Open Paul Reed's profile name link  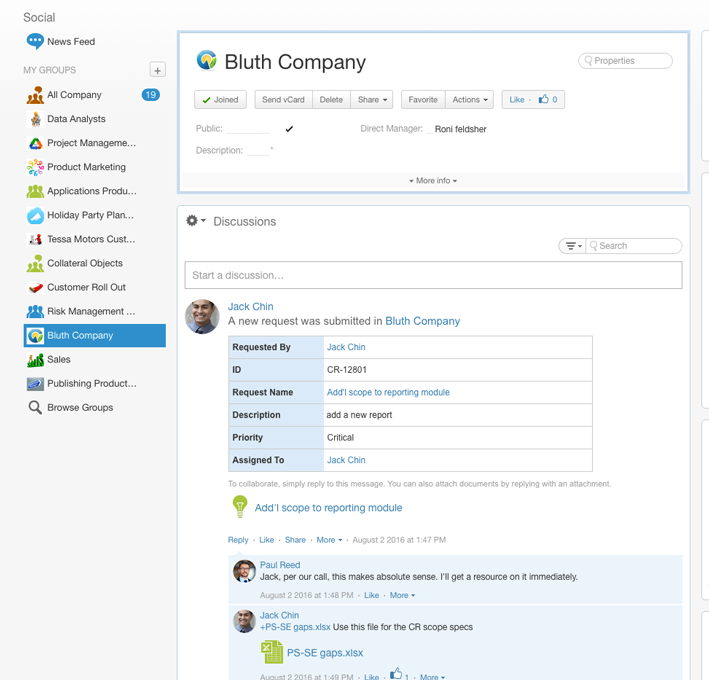click(x=280, y=565)
